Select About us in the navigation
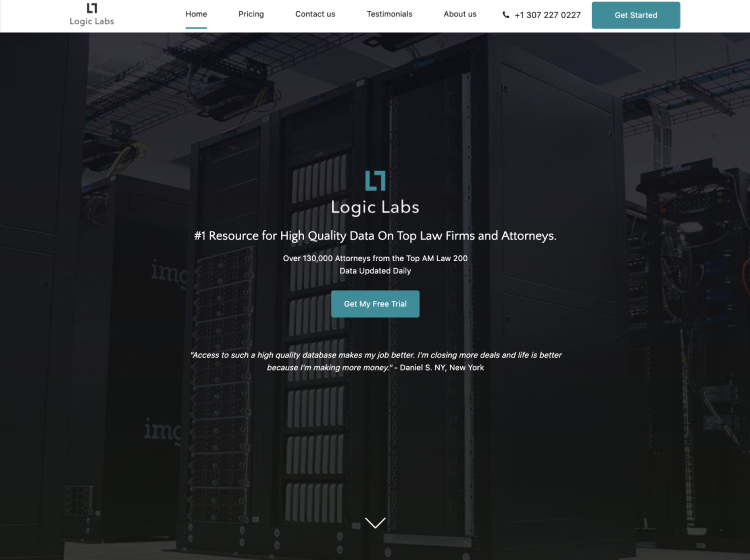This screenshot has height=560, width=750. pos(460,15)
